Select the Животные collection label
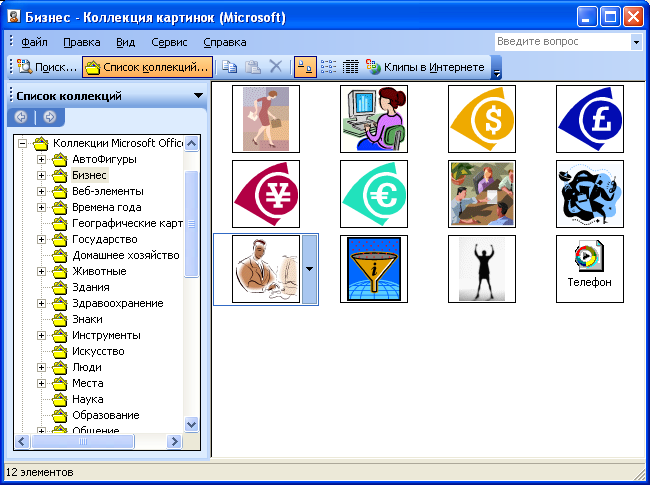This screenshot has width=650, height=485. (99, 271)
